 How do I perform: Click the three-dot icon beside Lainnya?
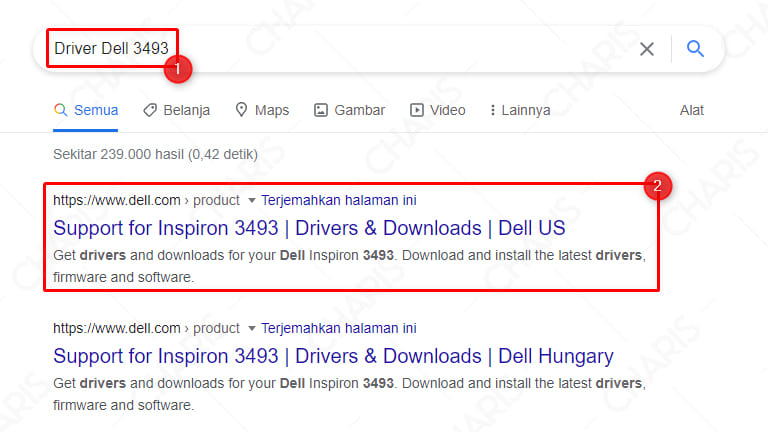(492, 110)
